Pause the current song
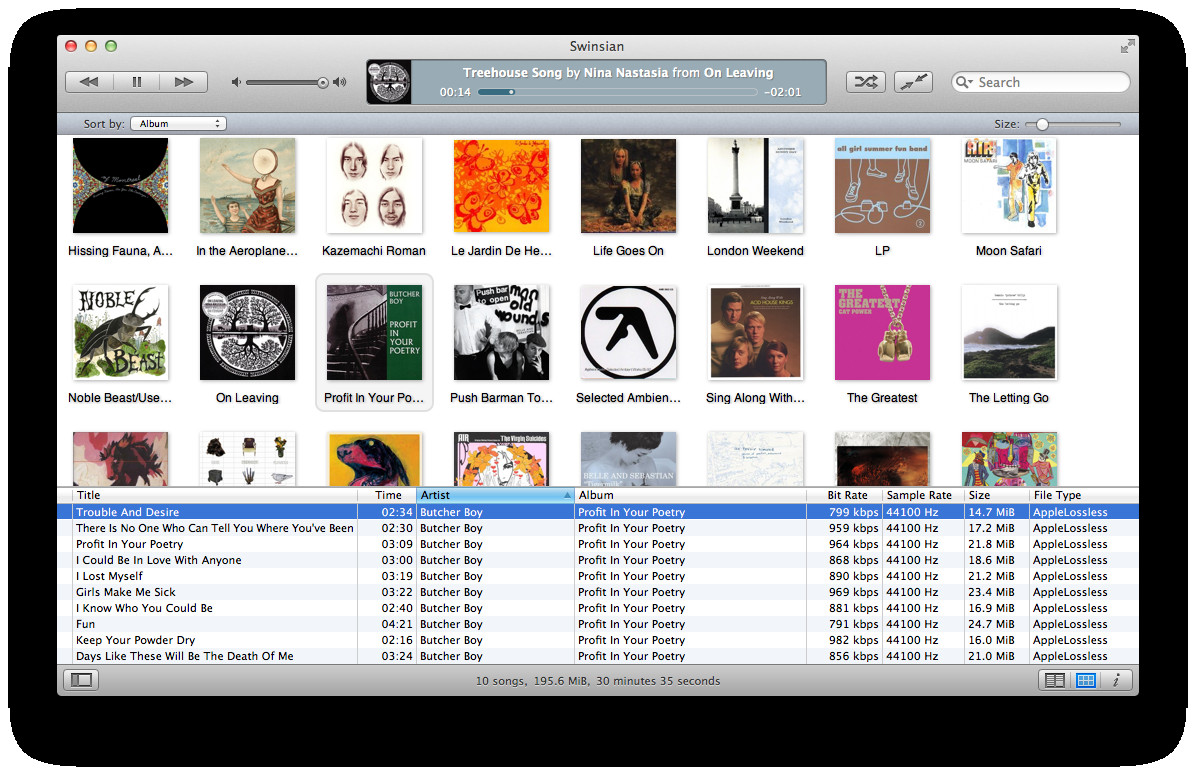 (137, 82)
